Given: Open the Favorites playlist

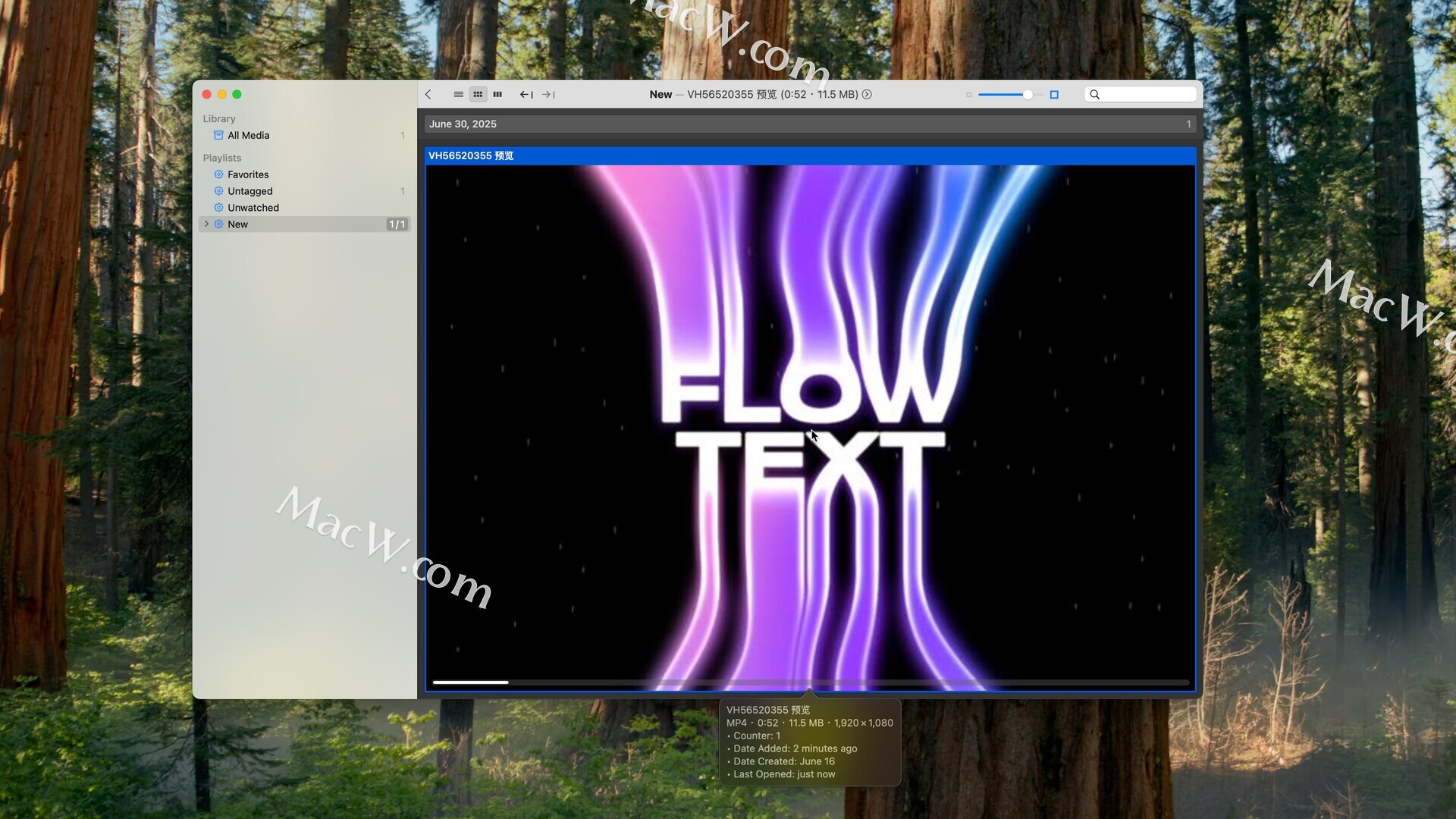Looking at the screenshot, I should (304, 174).
